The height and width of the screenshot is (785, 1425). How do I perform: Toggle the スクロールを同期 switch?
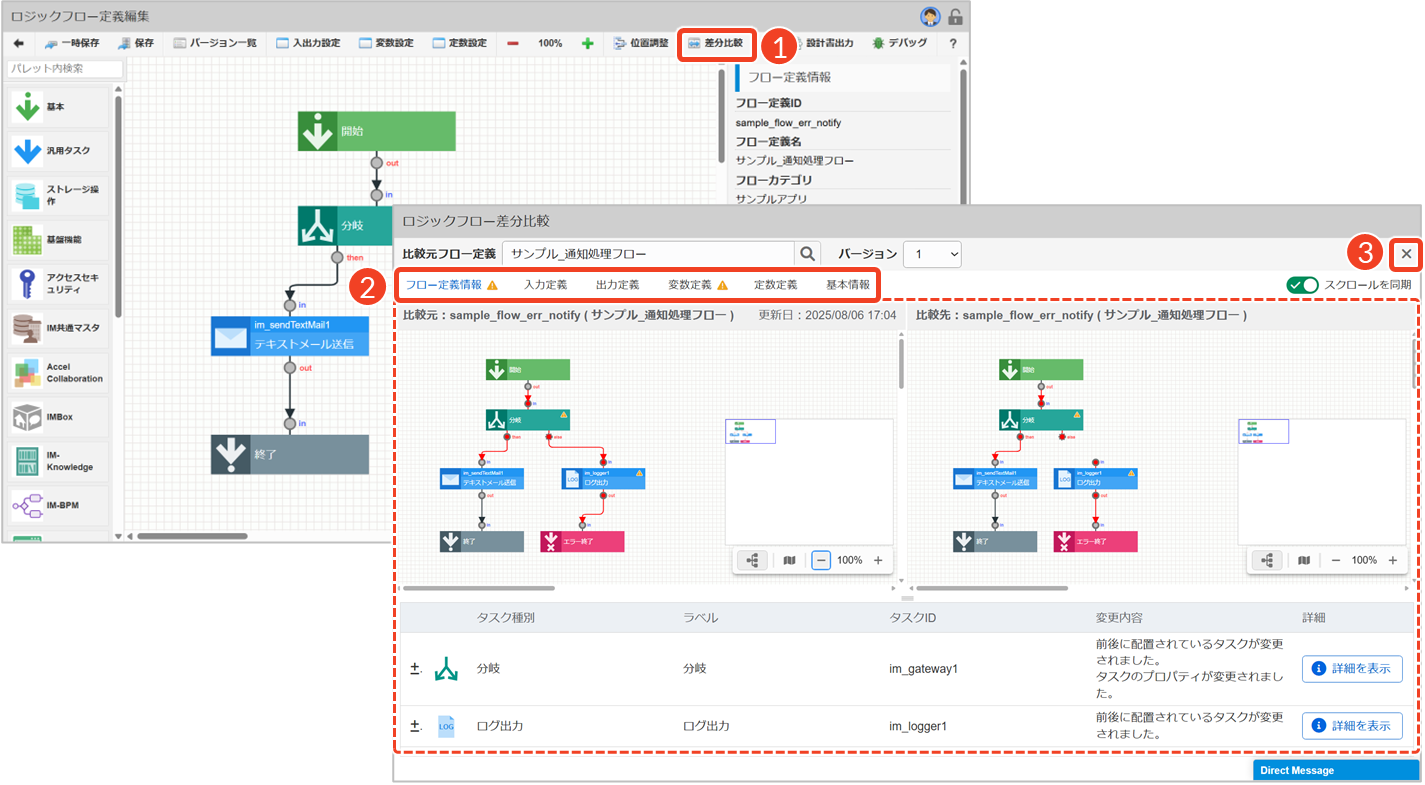[1302, 285]
